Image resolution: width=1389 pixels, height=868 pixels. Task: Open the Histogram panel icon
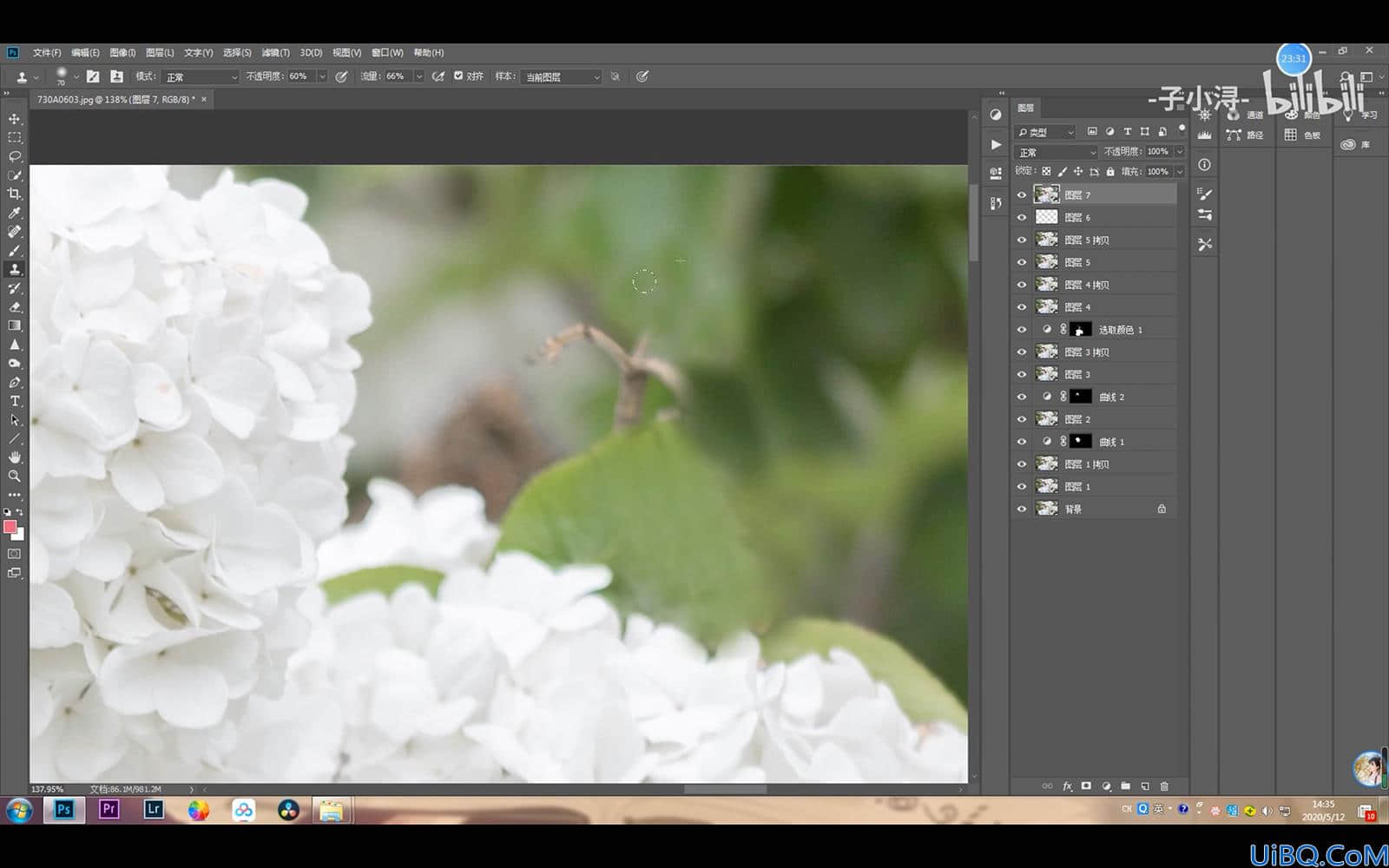(x=1205, y=135)
